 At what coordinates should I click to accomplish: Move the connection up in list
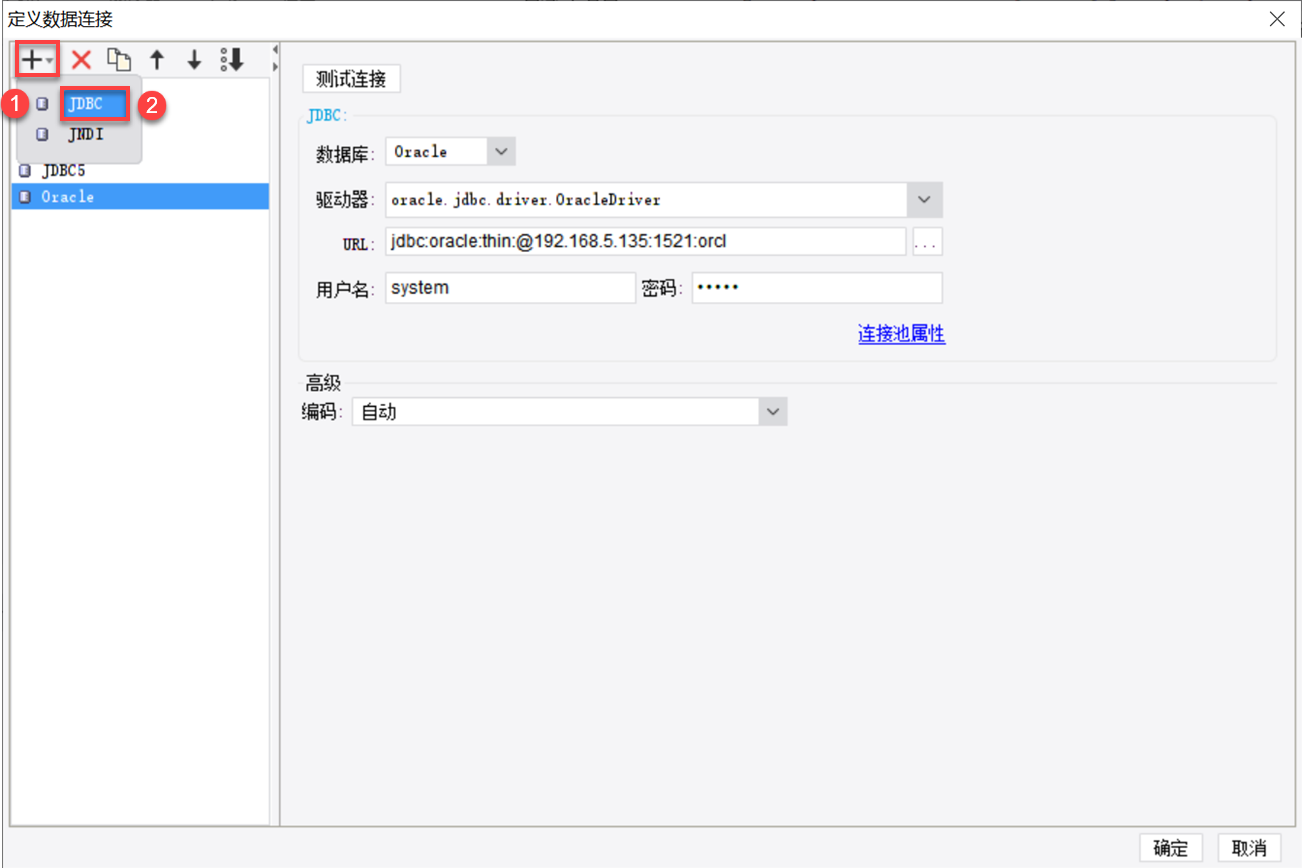coord(157,60)
